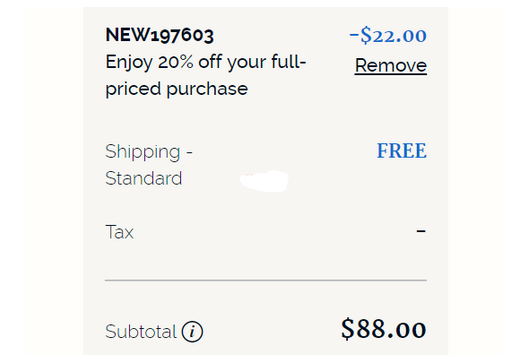Click the 'priced purchase' text line

point(177,89)
